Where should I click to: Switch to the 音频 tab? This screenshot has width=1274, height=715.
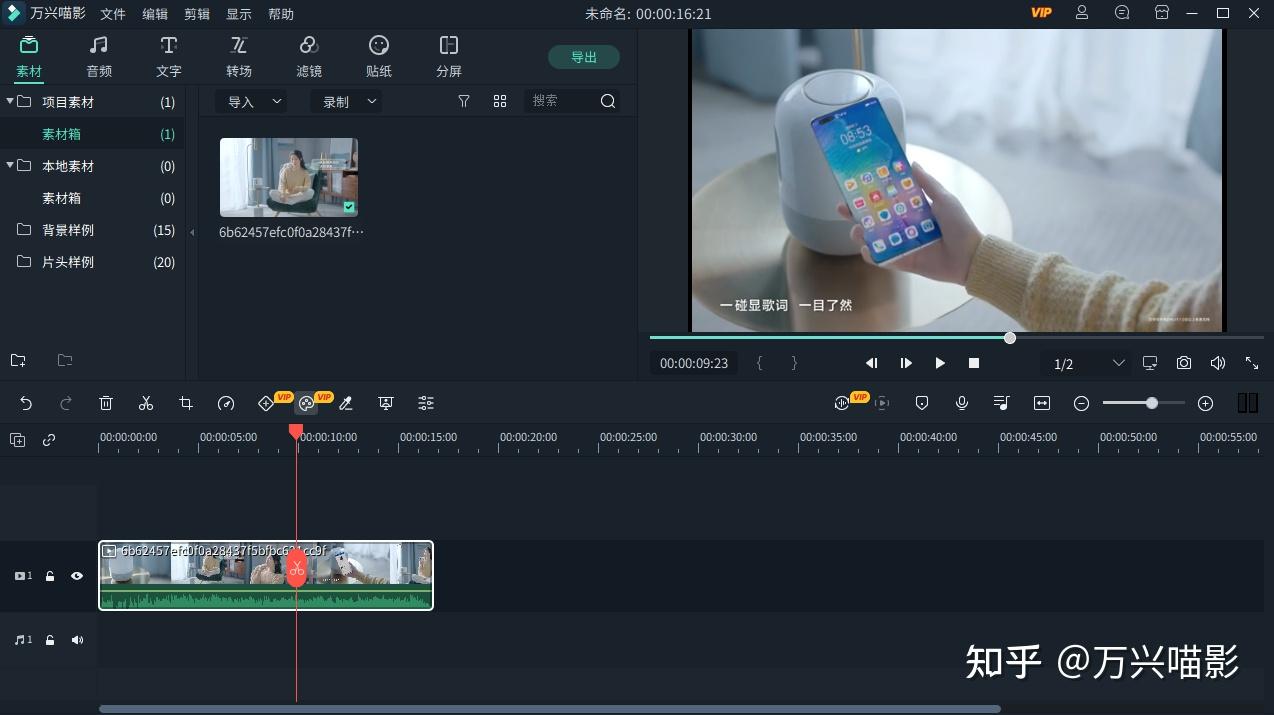[x=99, y=57]
